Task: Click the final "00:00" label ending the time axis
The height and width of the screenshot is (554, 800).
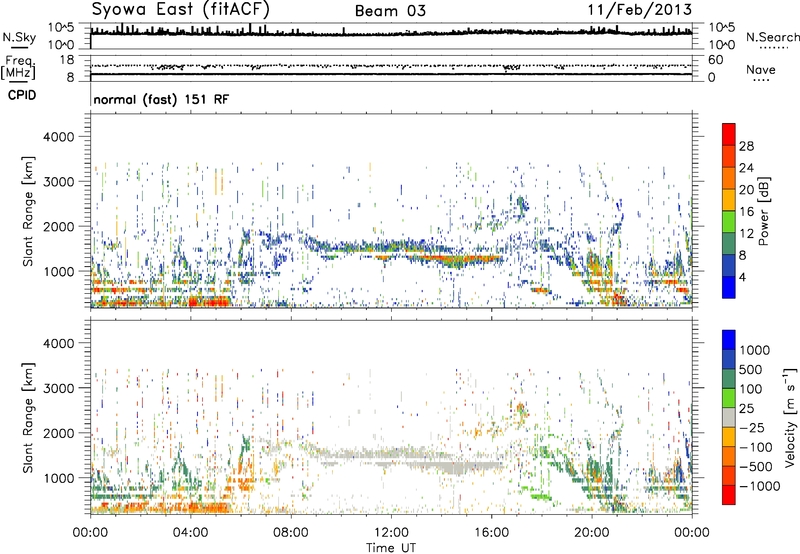Action: tap(692, 533)
